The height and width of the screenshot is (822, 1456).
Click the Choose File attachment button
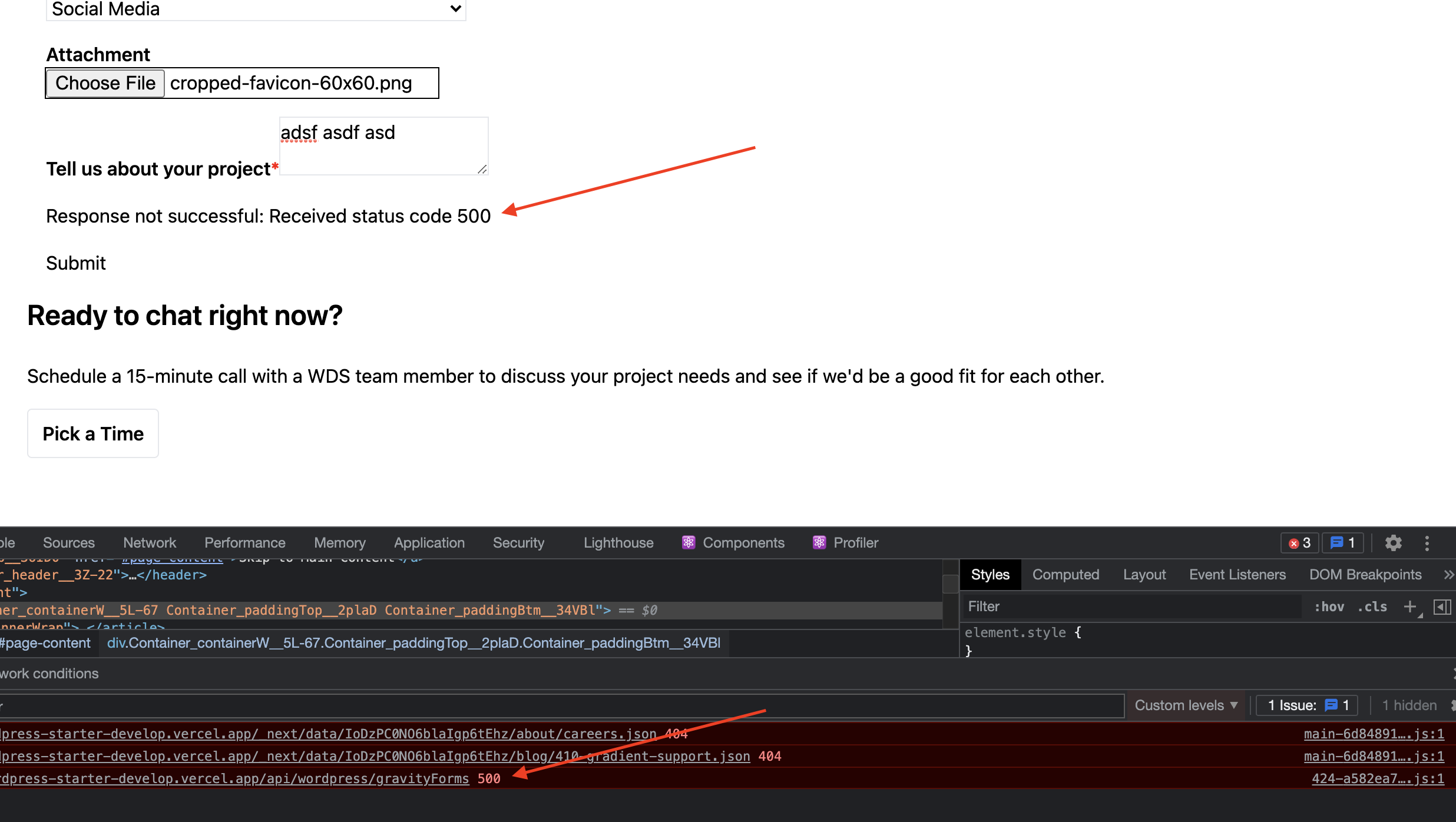point(106,82)
